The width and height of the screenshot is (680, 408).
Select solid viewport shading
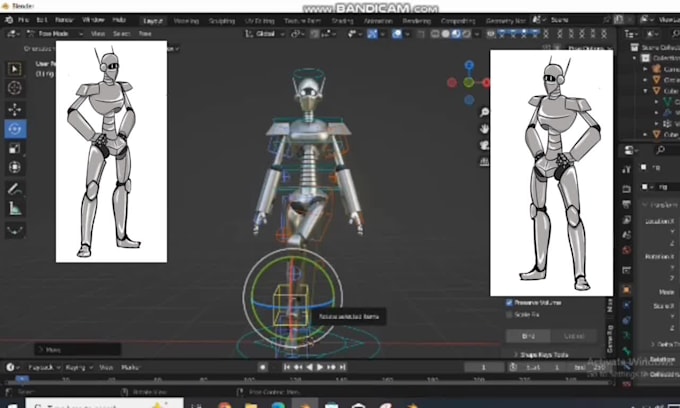445,34
